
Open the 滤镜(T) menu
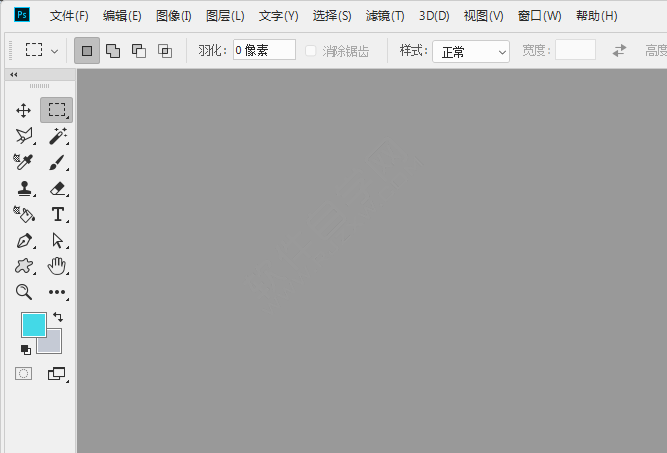(x=385, y=16)
